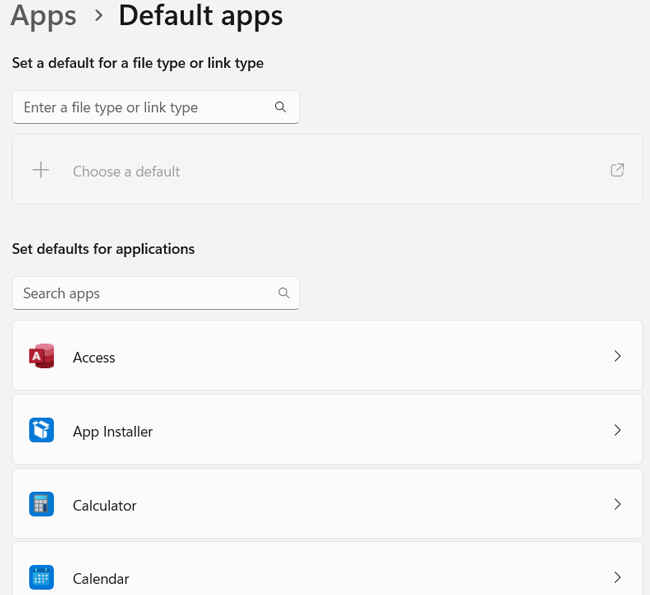Viewport: 650px width, 595px height.
Task: Click the external link icon on Choose a default
Action: 617,170
